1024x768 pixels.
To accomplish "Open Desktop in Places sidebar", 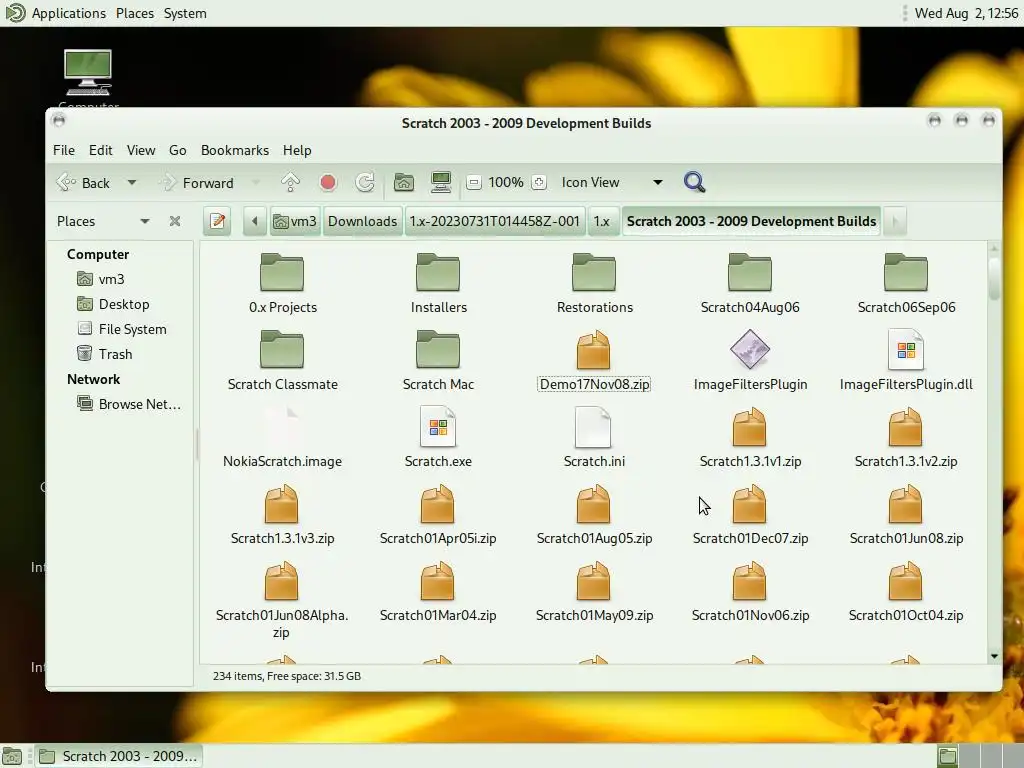I will pos(114,304).
